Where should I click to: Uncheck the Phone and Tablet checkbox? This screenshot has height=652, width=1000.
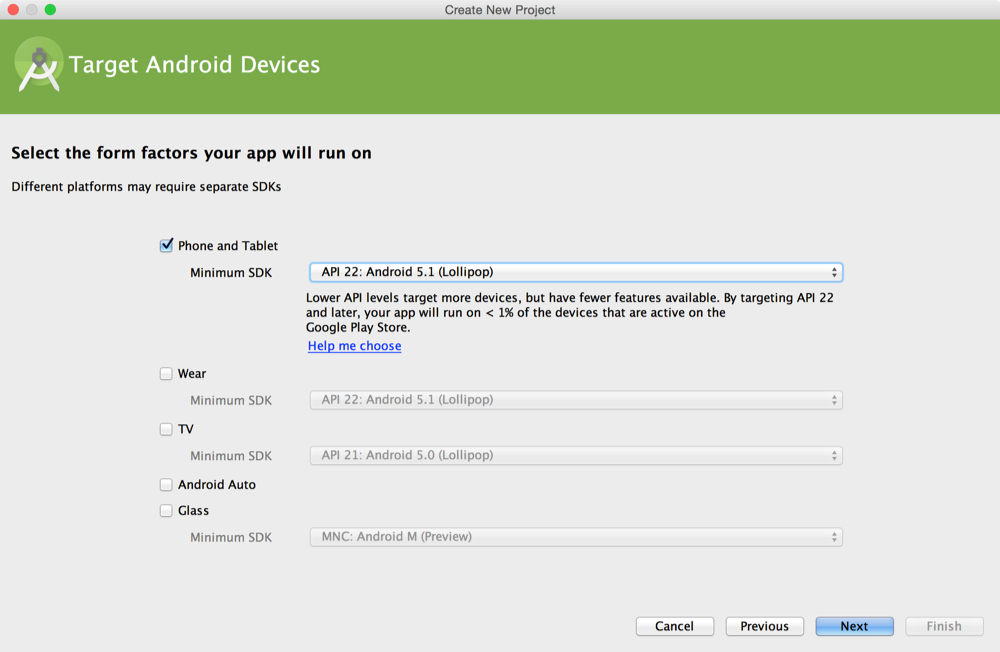click(166, 246)
